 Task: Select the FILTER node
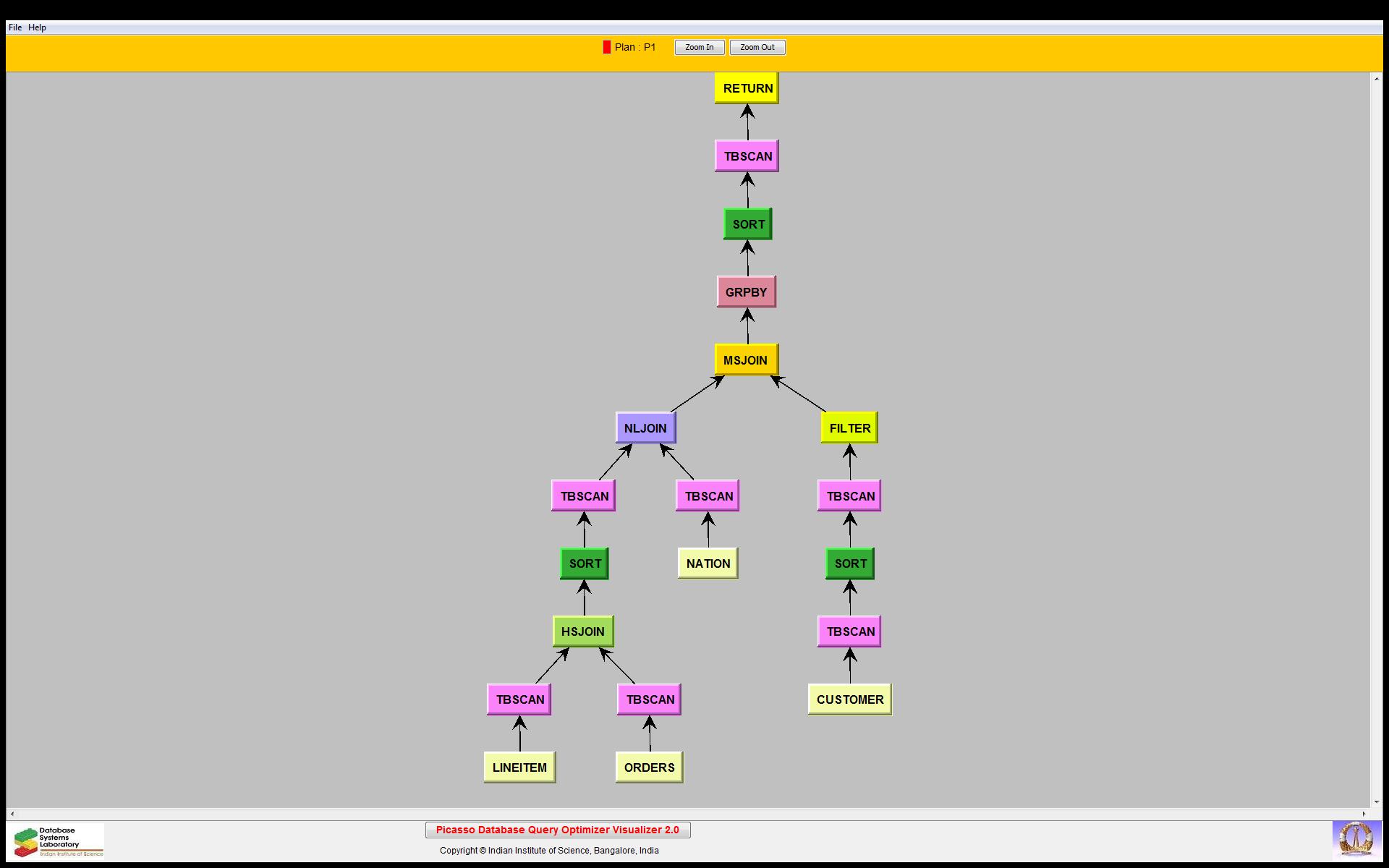click(849, 428)
